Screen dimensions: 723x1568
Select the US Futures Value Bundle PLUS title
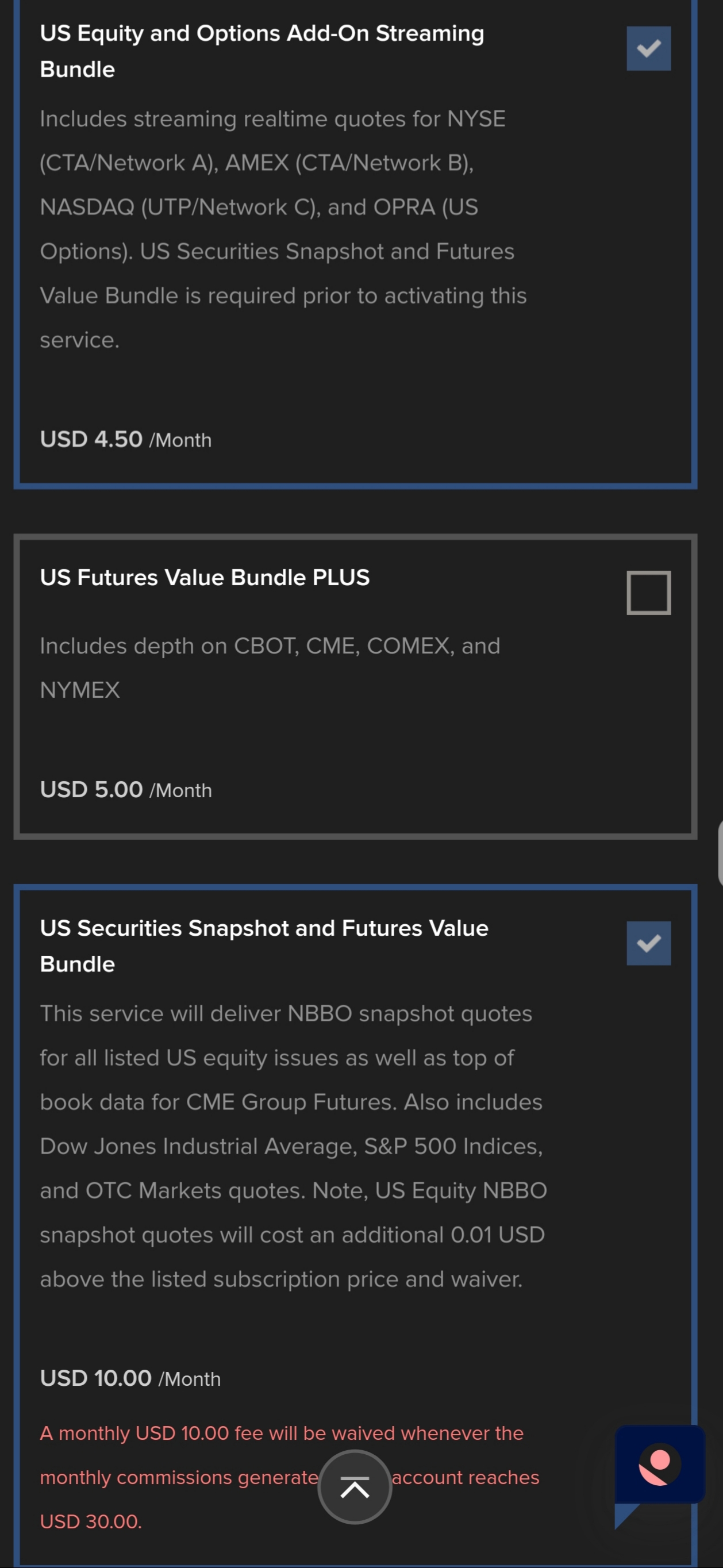(x=205, y=577)
